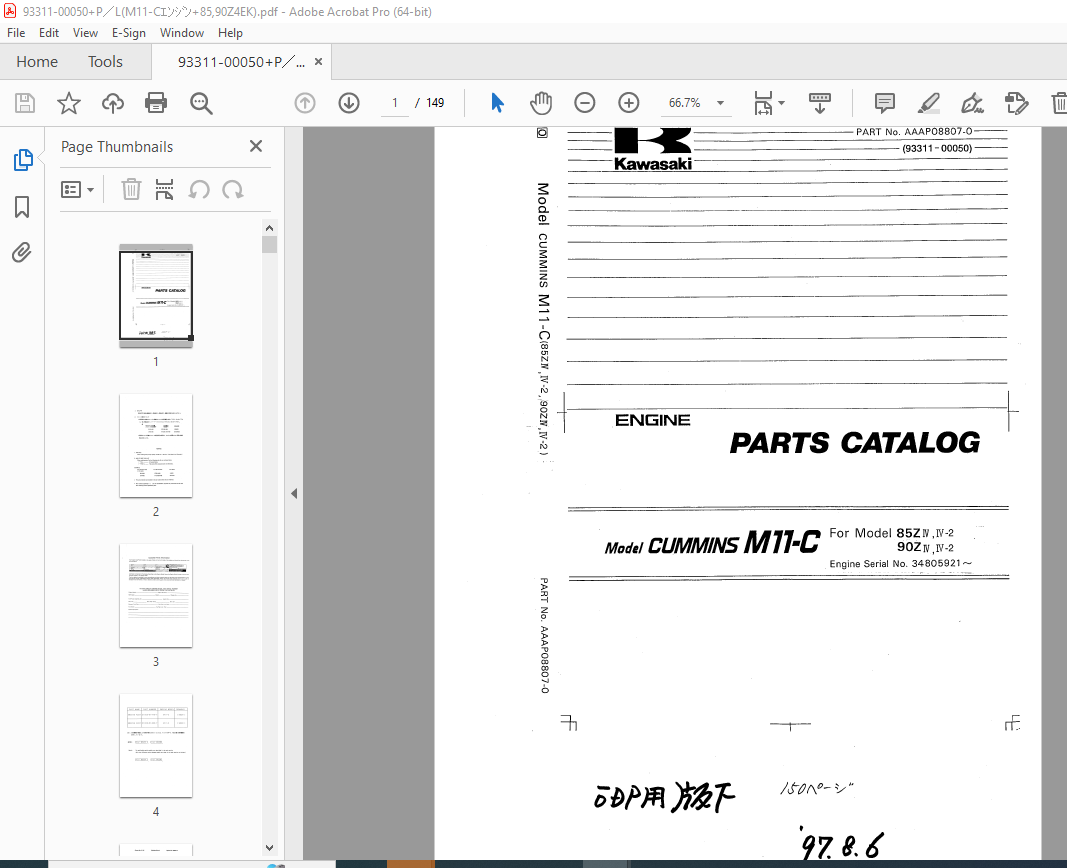This screenshot has height=868, width=1067.
Task: Add a comment sticky note
Action: (885, 103)
